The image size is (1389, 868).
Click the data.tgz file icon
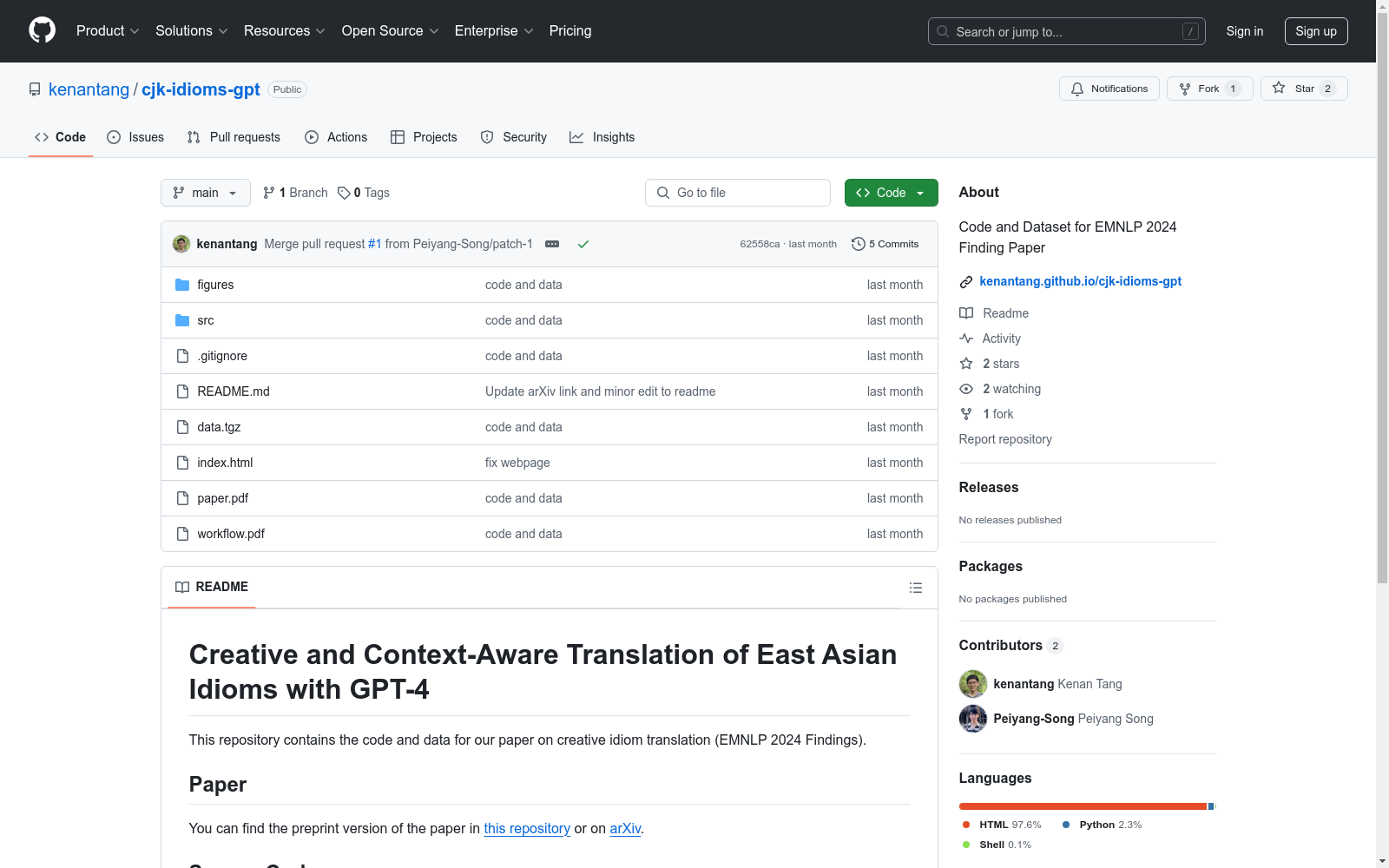(182, 427)
